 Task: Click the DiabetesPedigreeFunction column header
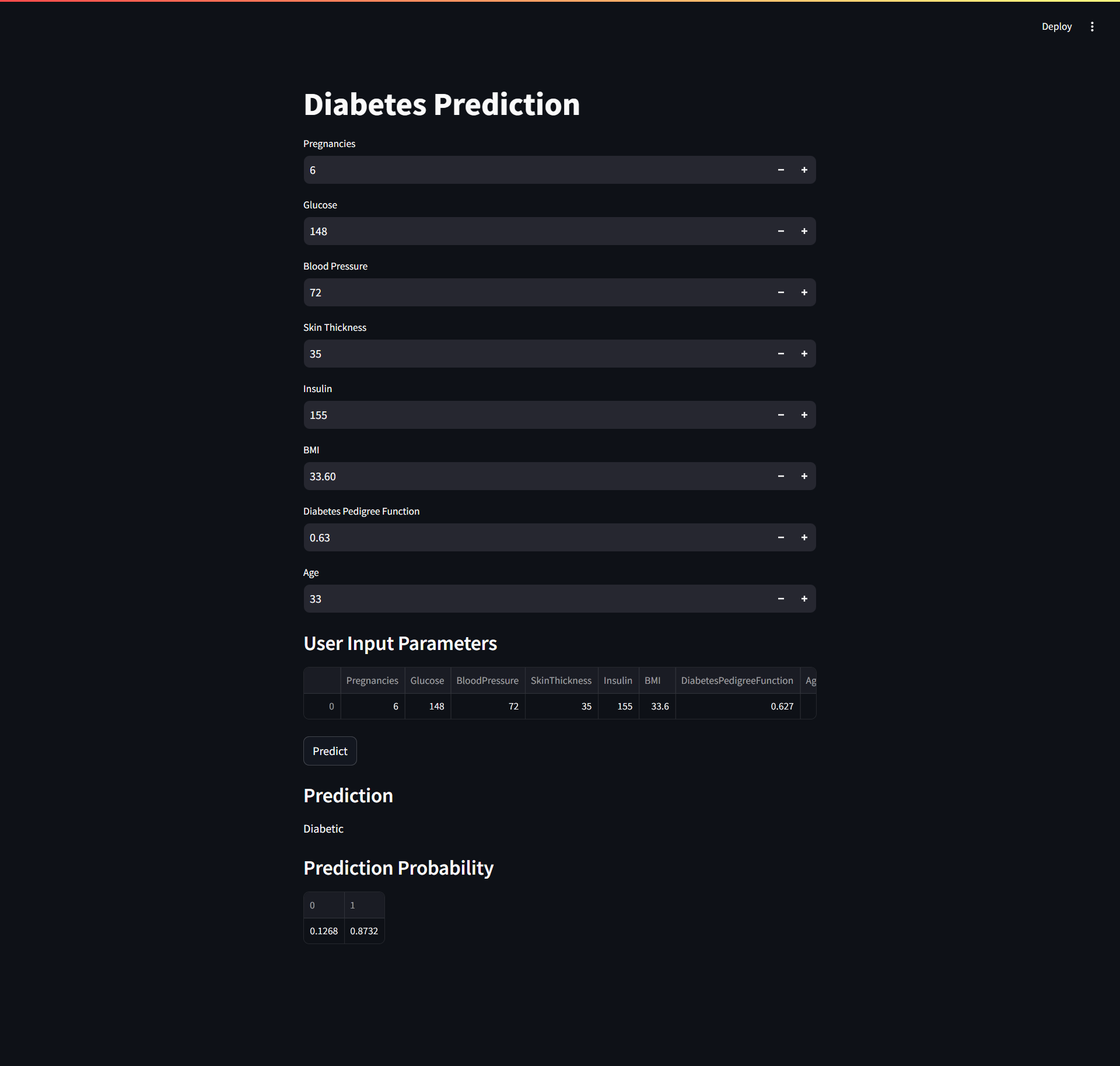(x=737, y=680)
